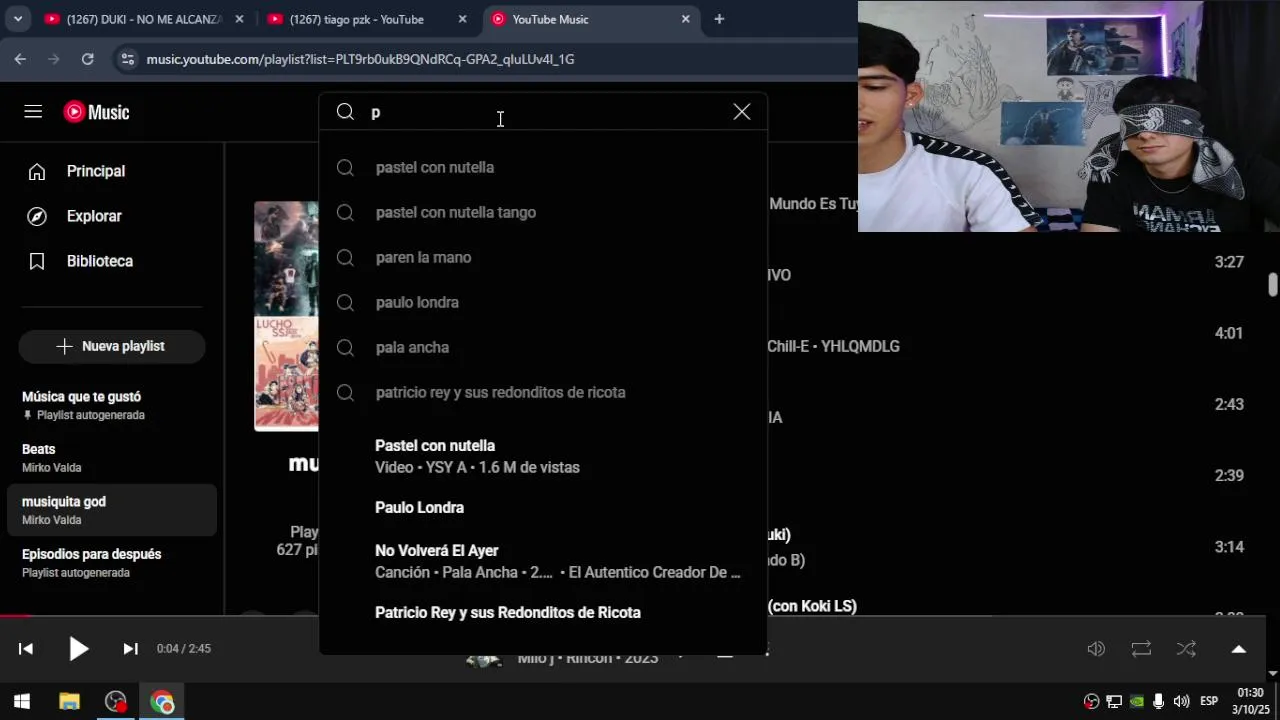Clear the search box with X
This screenshot has width=1280, height=720.
[x=742, y=112]
